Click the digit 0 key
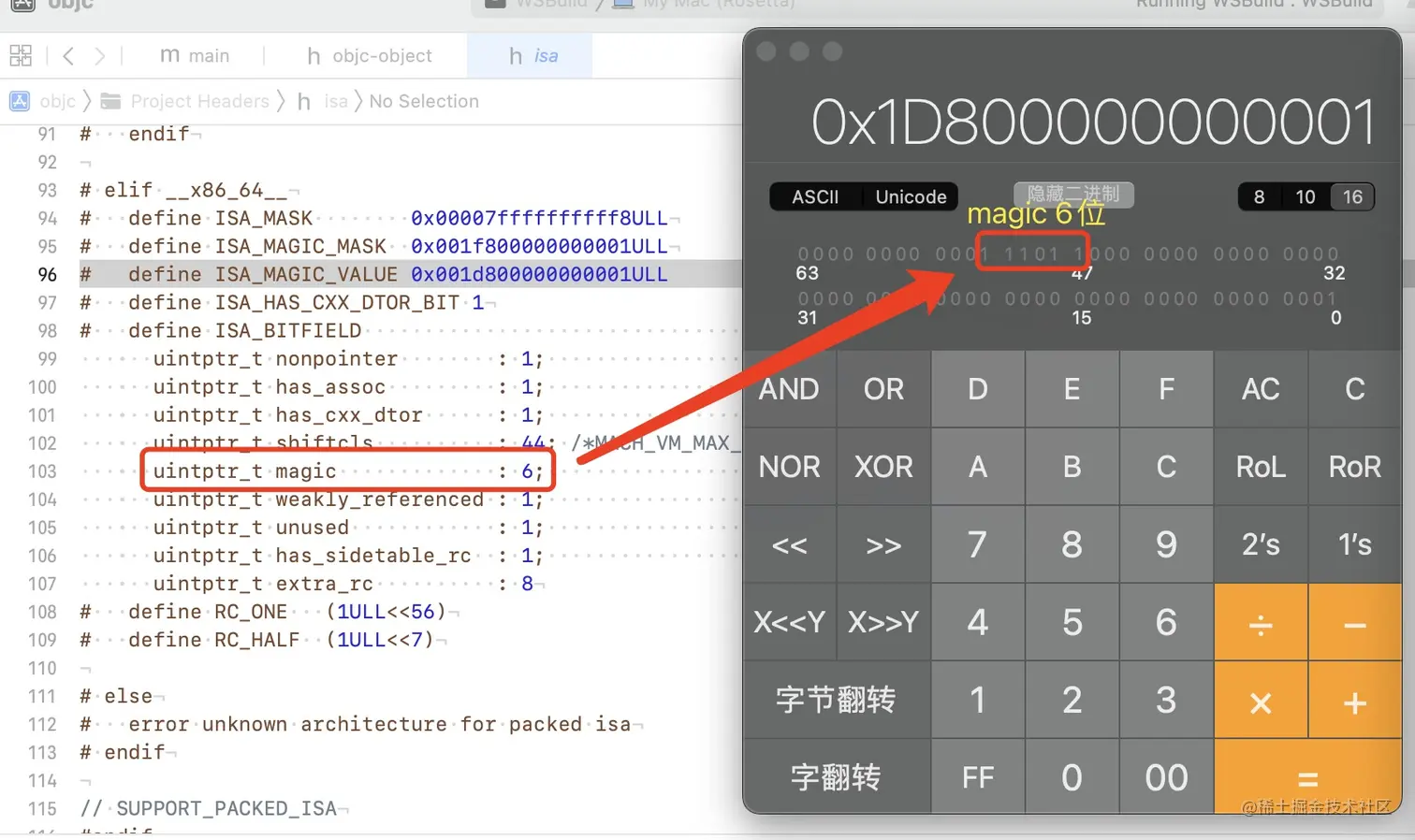The height and width of the screenshot is (840, 1415). tap(1072, 776)
